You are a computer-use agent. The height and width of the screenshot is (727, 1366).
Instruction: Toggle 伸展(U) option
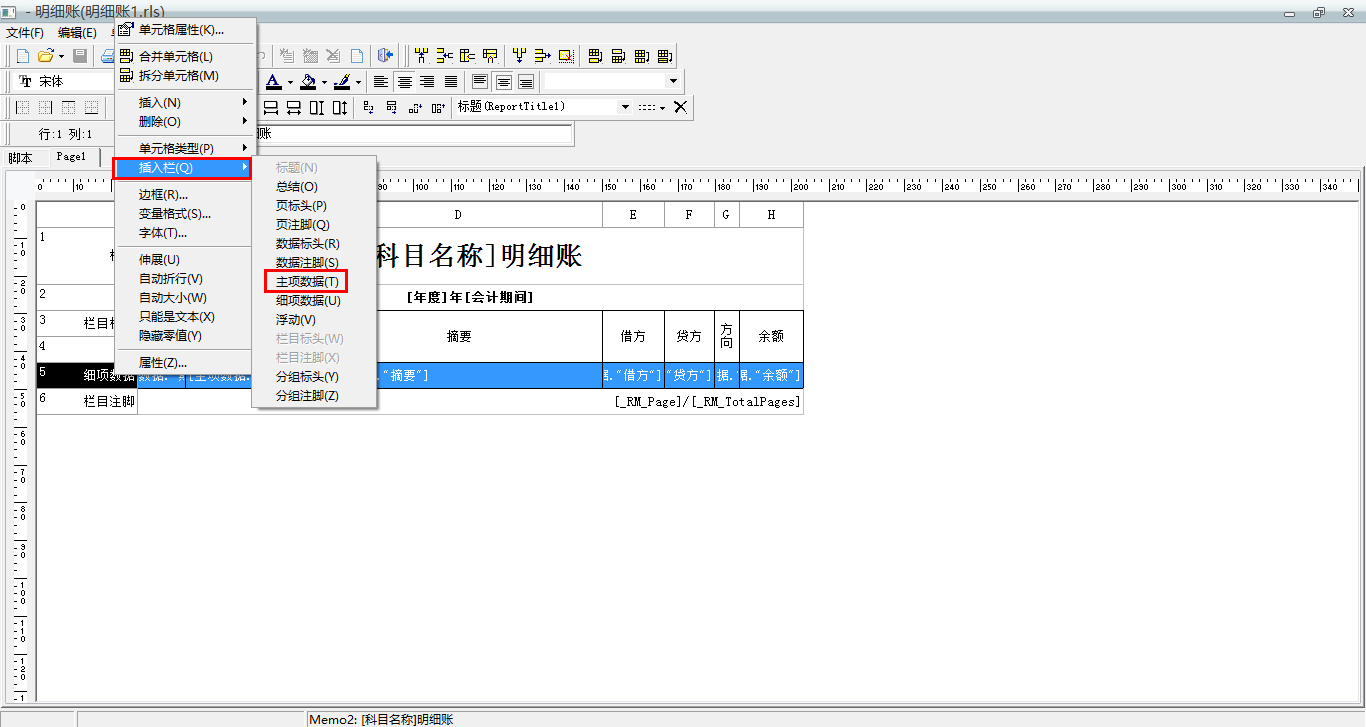pos(185,260)
